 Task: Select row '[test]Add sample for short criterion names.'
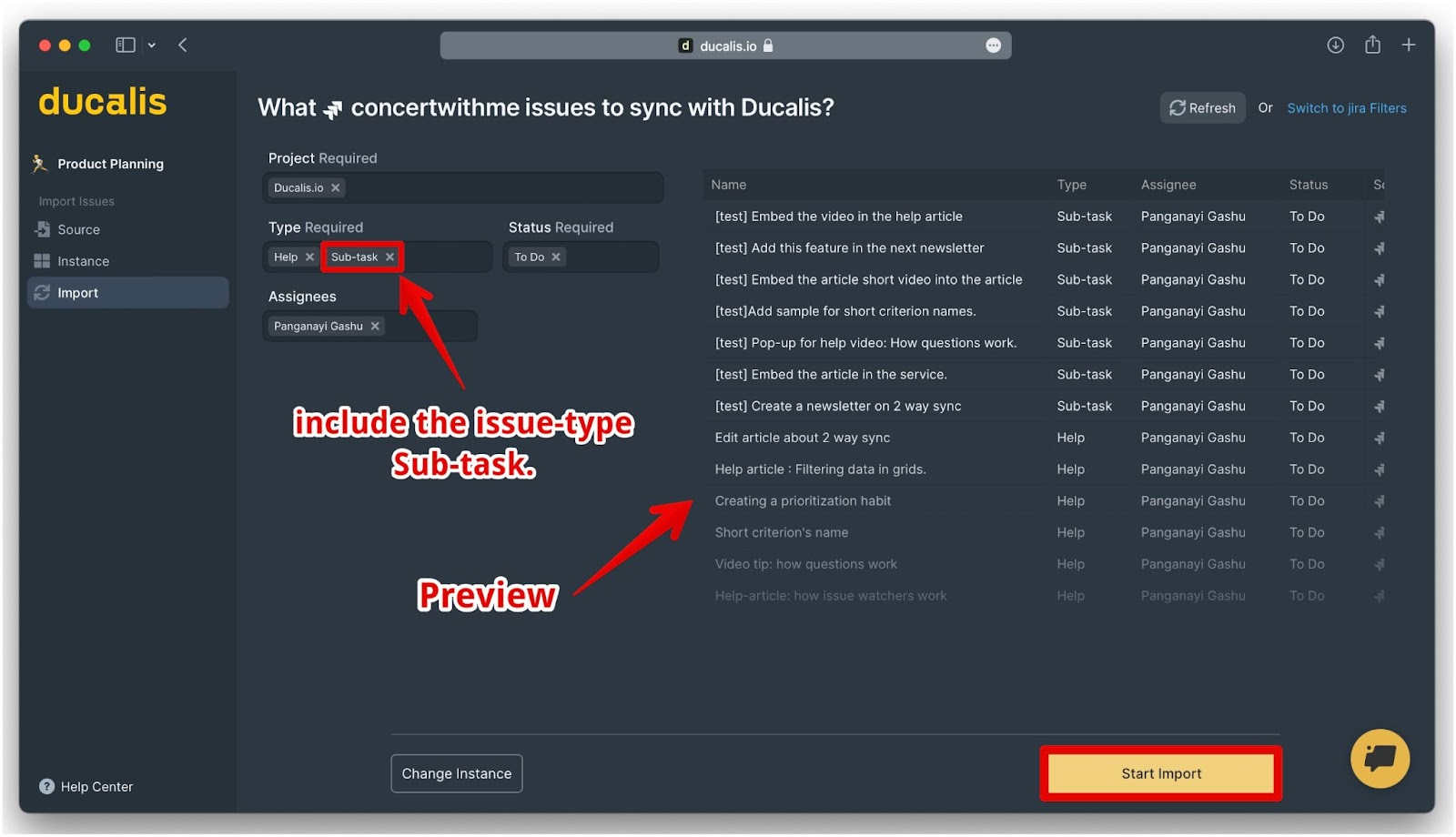pos(1044,312)
